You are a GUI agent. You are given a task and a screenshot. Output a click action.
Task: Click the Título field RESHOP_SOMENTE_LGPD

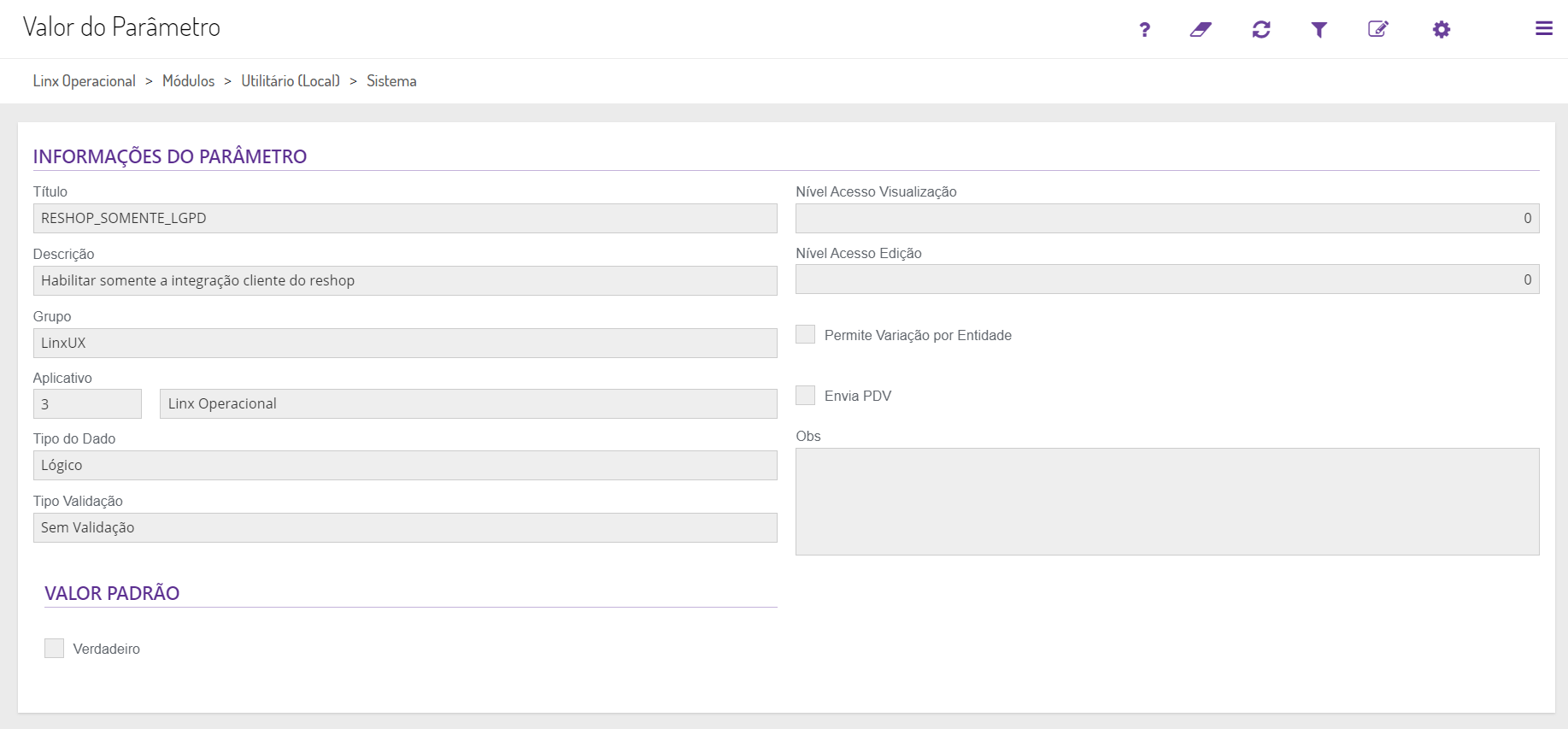405,219
